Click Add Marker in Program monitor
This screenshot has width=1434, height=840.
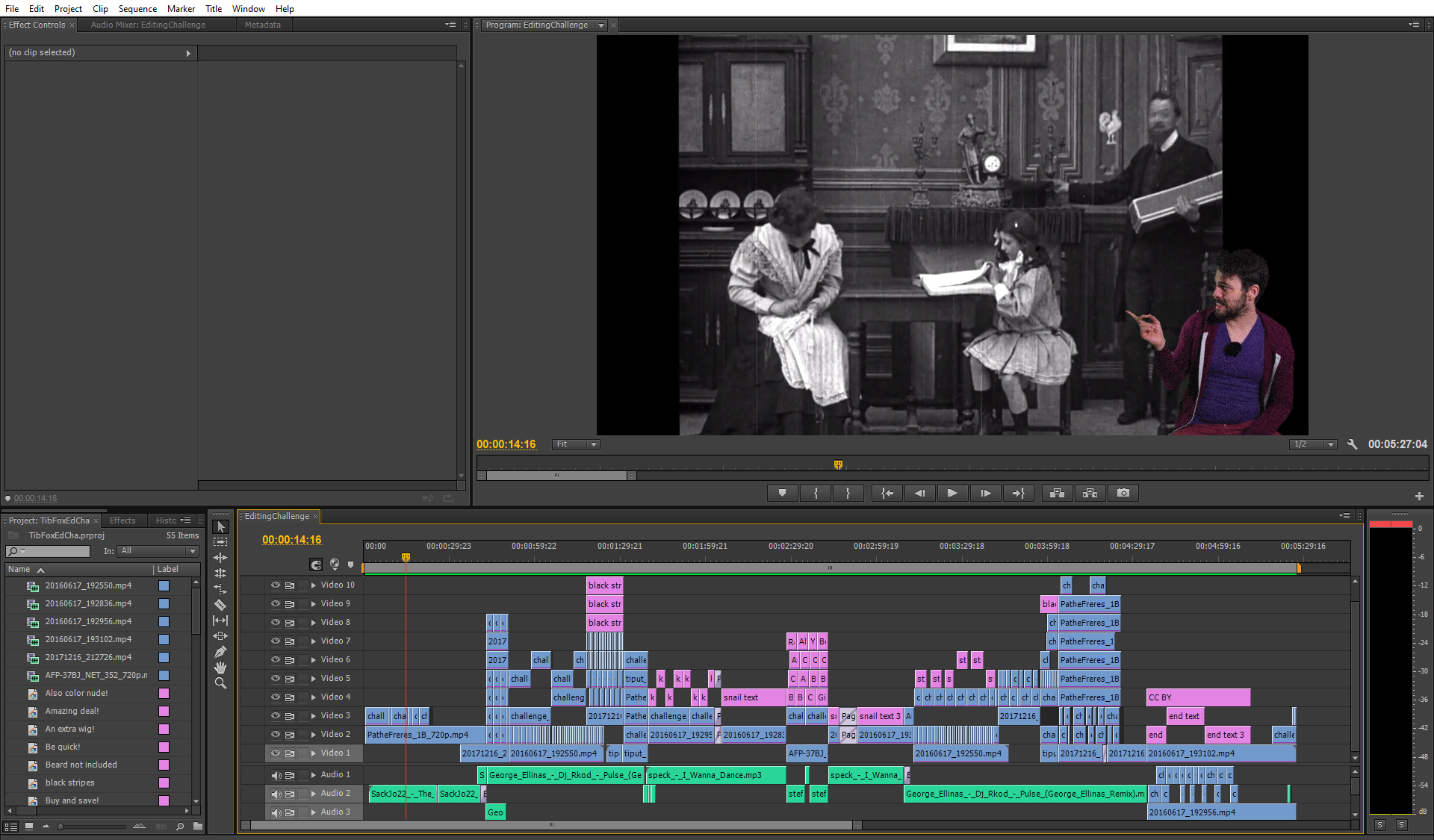[x=782, y=494]
